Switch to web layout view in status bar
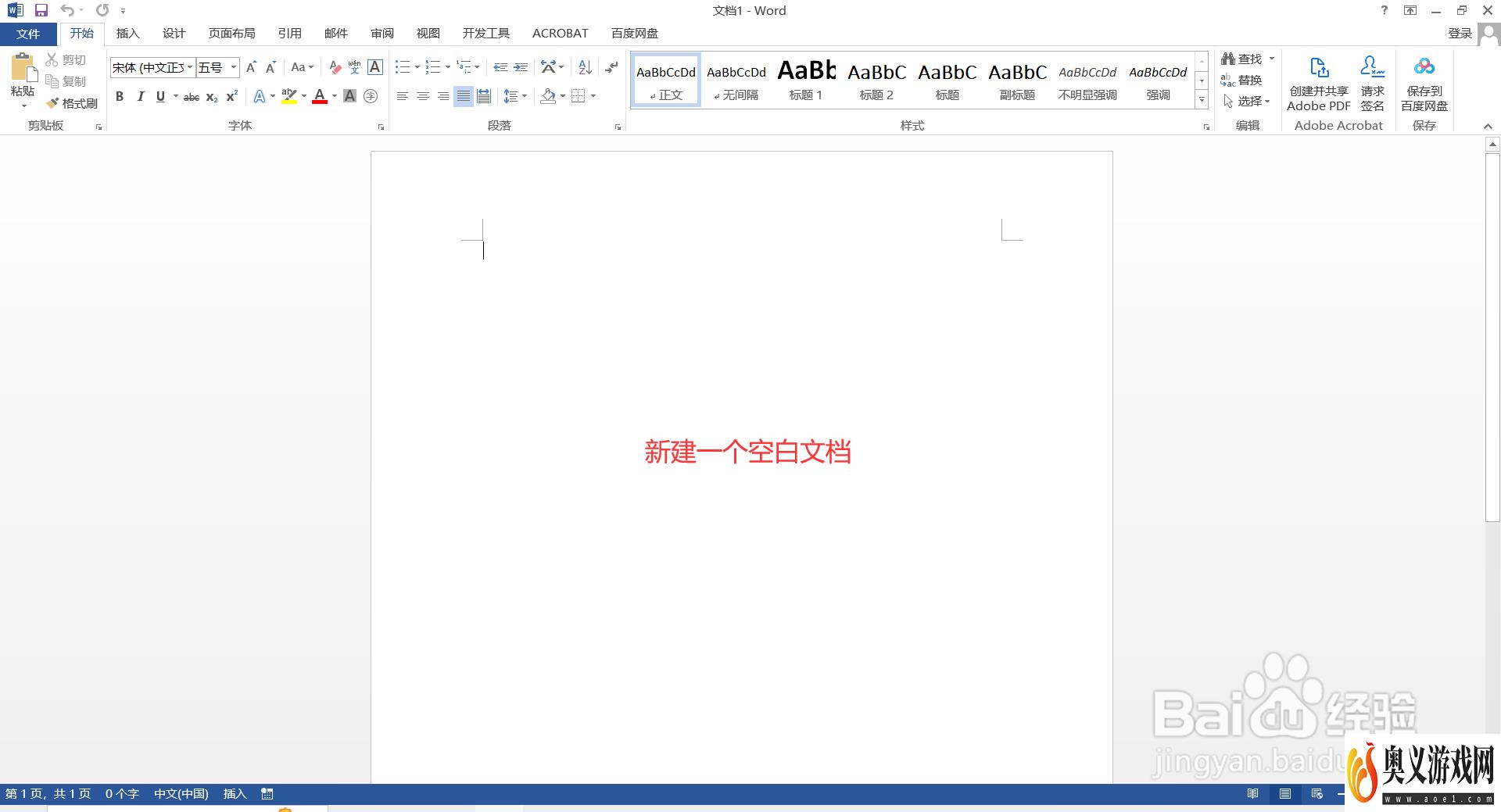Image resolution: width=1501 pixels, height=812 pixels. [1317, 793]
